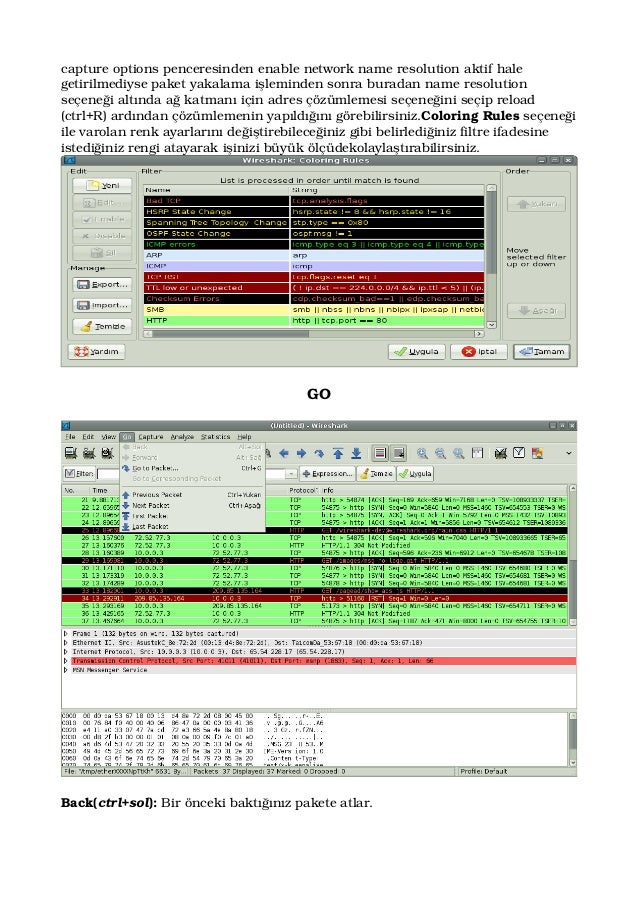The image size is (638, 903).
Task: Click İptal cancel button
Action: click(x=478, y=351)
